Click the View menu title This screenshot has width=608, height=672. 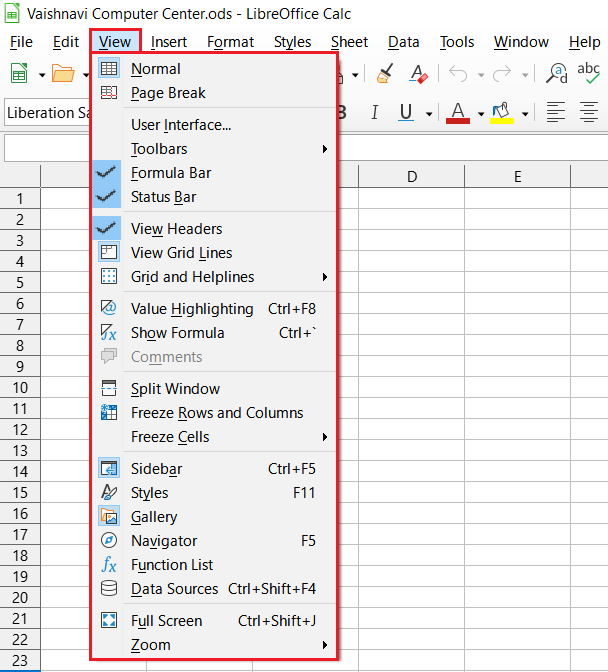115,42
